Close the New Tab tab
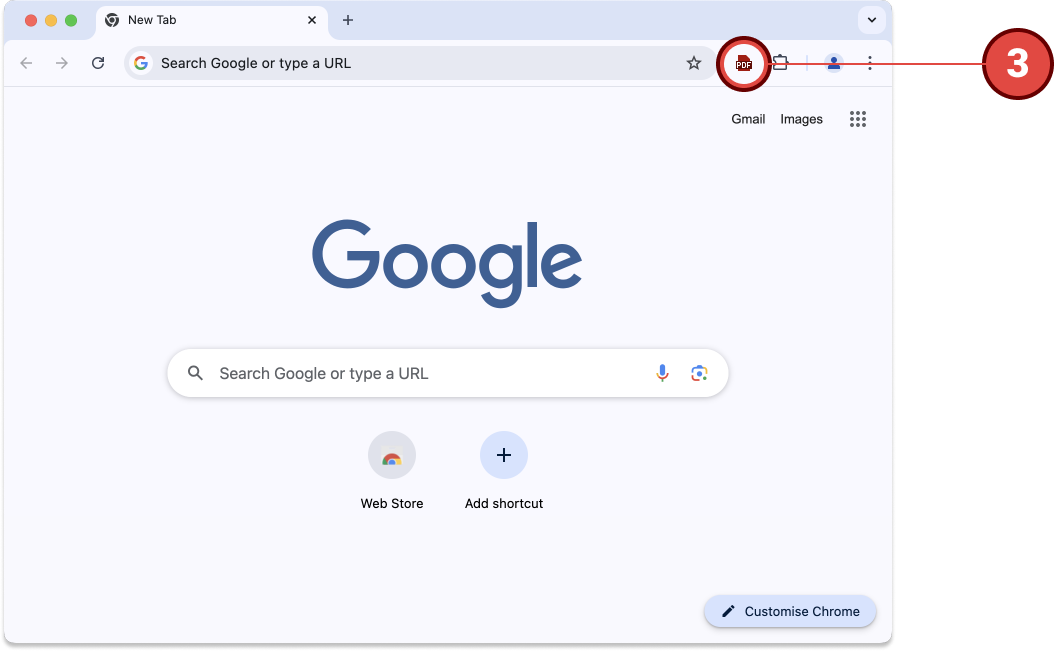 pyautogui.click(x=312, y=20)
